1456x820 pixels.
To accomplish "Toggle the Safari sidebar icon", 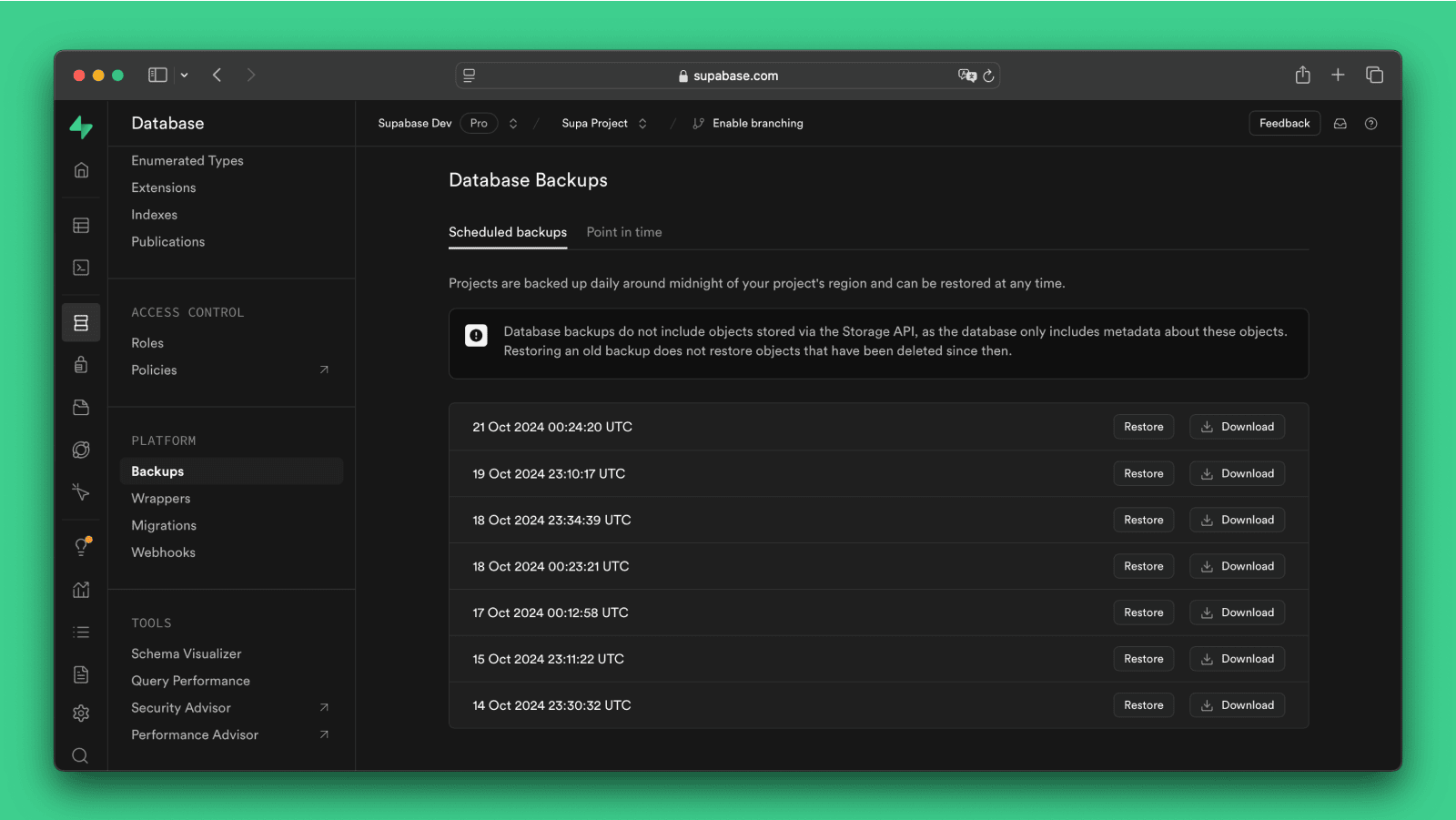I will [x=157, y=75].
